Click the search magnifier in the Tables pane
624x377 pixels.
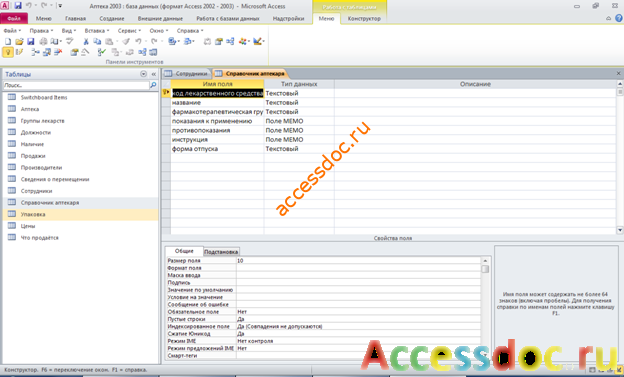tap(153, 85)
